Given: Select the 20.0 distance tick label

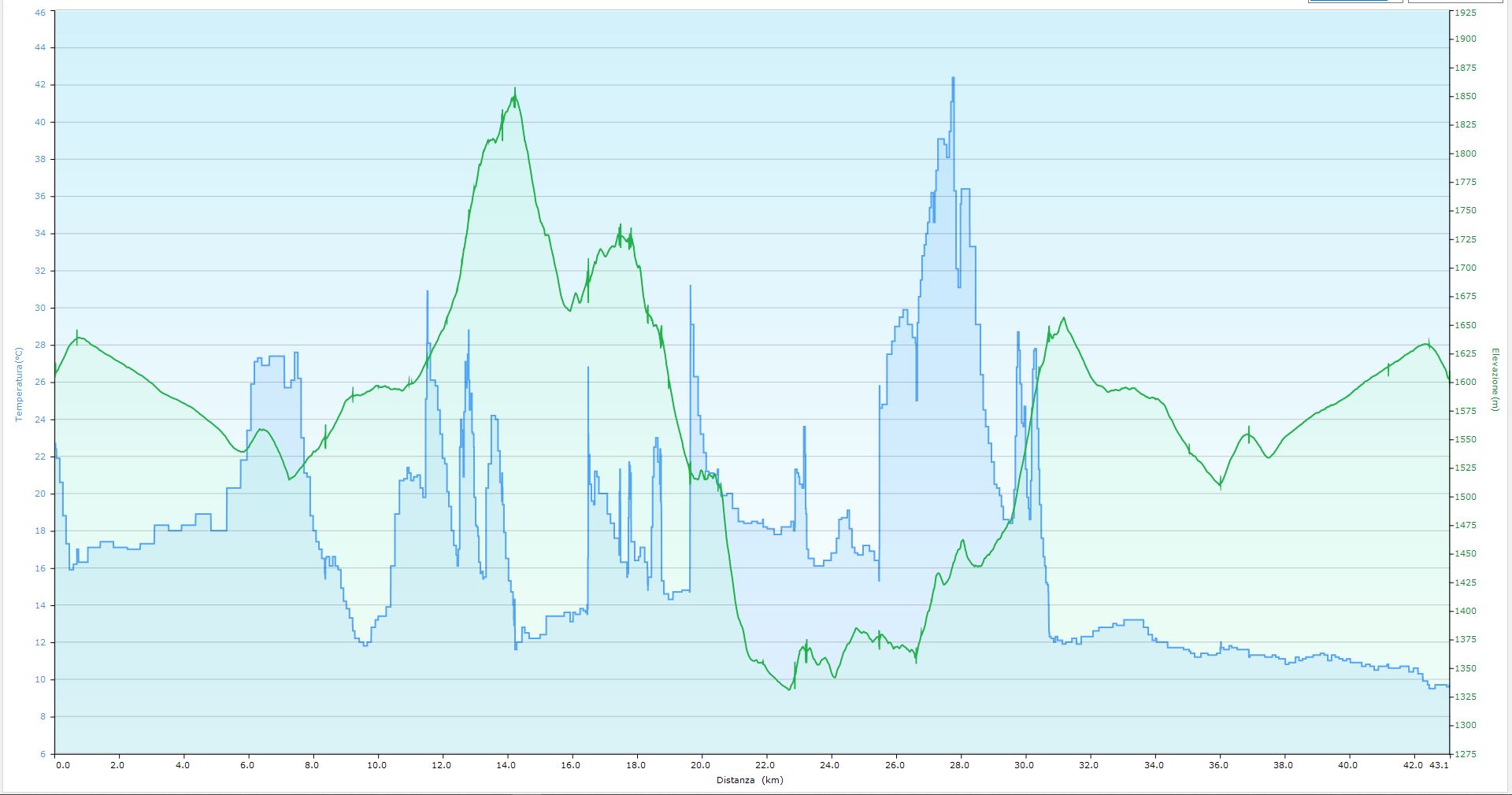Looking at the screenshot, I should (701, 764).
